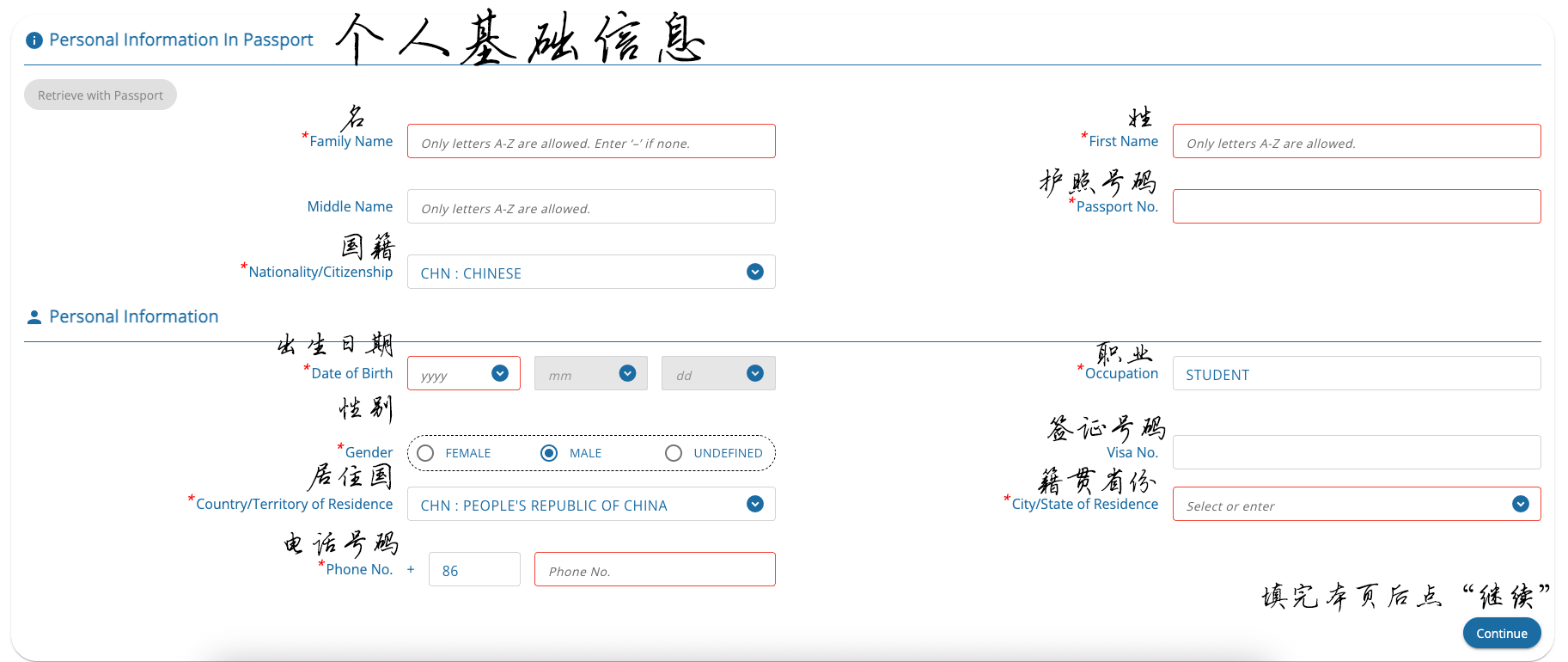Click the Continue button
This screenshot has height=662, width=1568.
pos(1501,634)
